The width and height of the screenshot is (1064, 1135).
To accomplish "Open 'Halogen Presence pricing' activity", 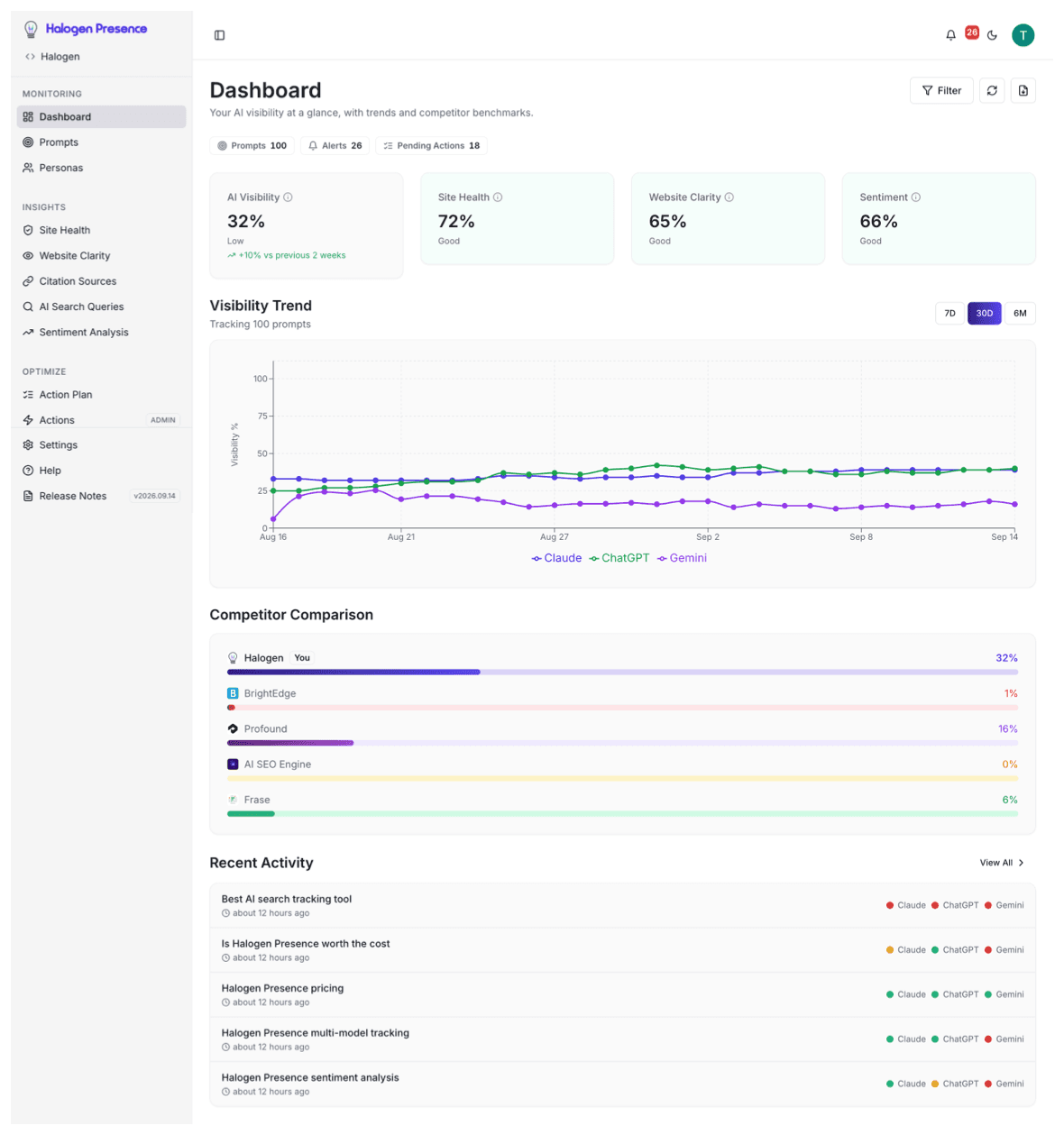I will click(622, 994).
